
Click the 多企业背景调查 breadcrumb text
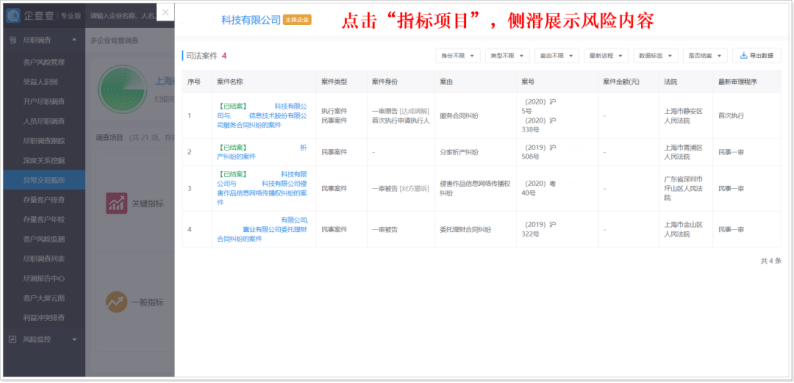click(114, 40)
